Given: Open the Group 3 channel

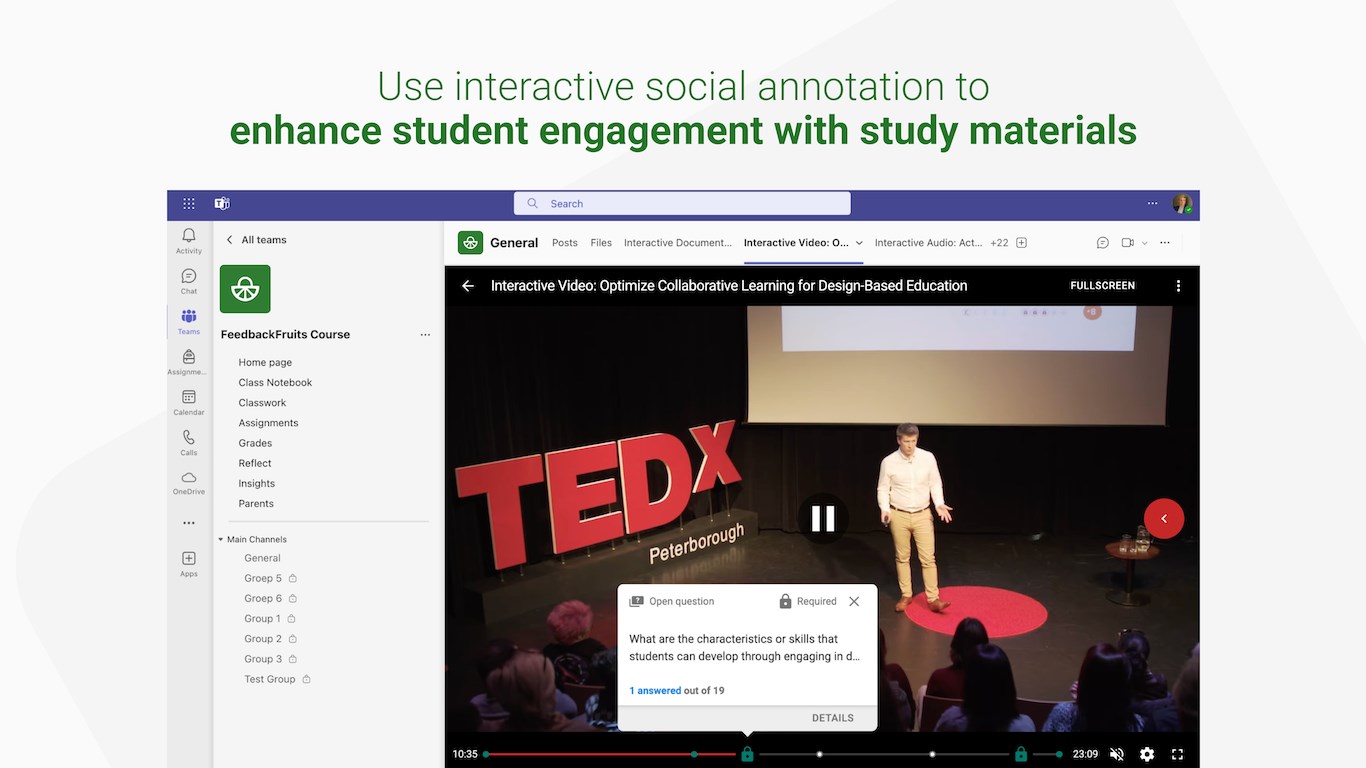Looking at the screenshot, I should pos(263,659).
